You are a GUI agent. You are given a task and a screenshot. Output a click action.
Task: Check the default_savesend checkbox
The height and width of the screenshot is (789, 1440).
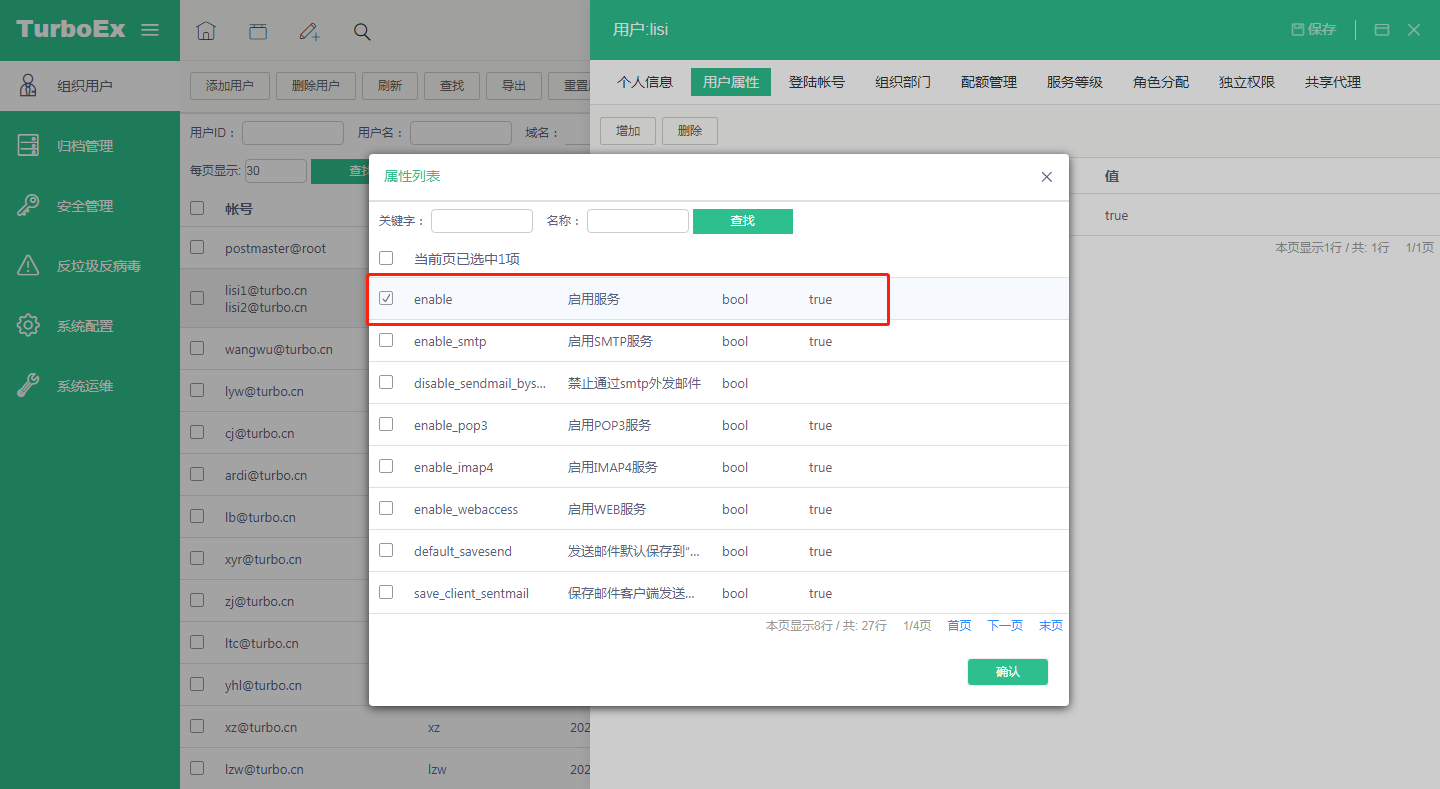click(386, 550)
